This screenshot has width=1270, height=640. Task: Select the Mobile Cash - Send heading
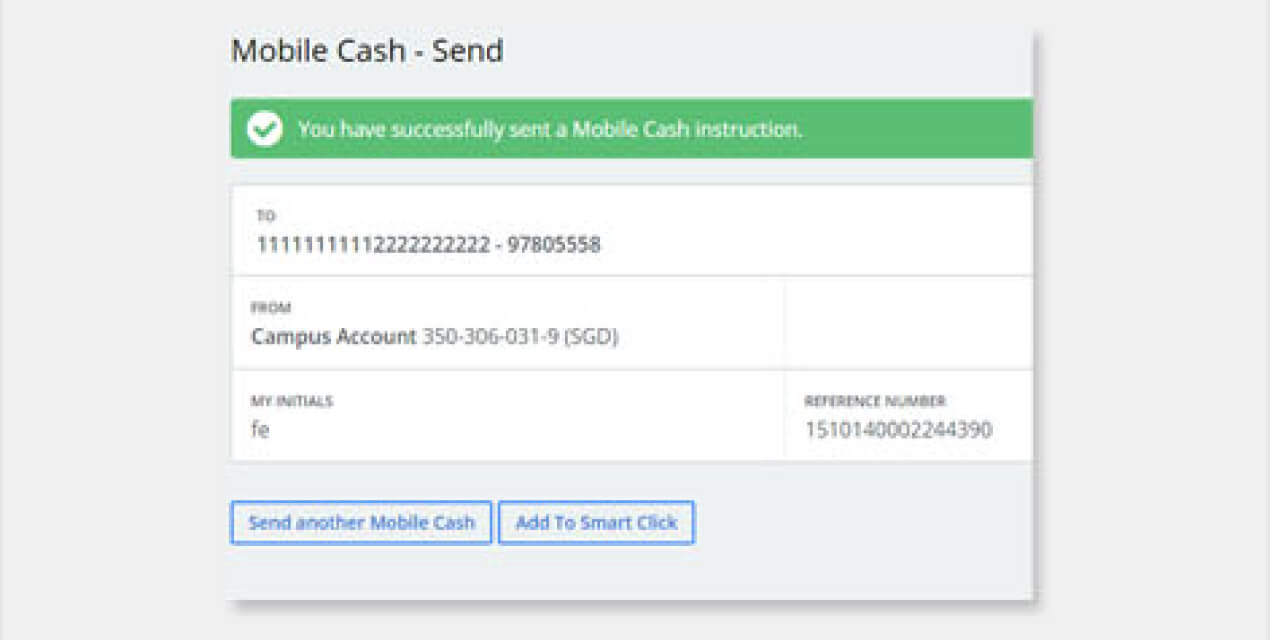(367, 50)
